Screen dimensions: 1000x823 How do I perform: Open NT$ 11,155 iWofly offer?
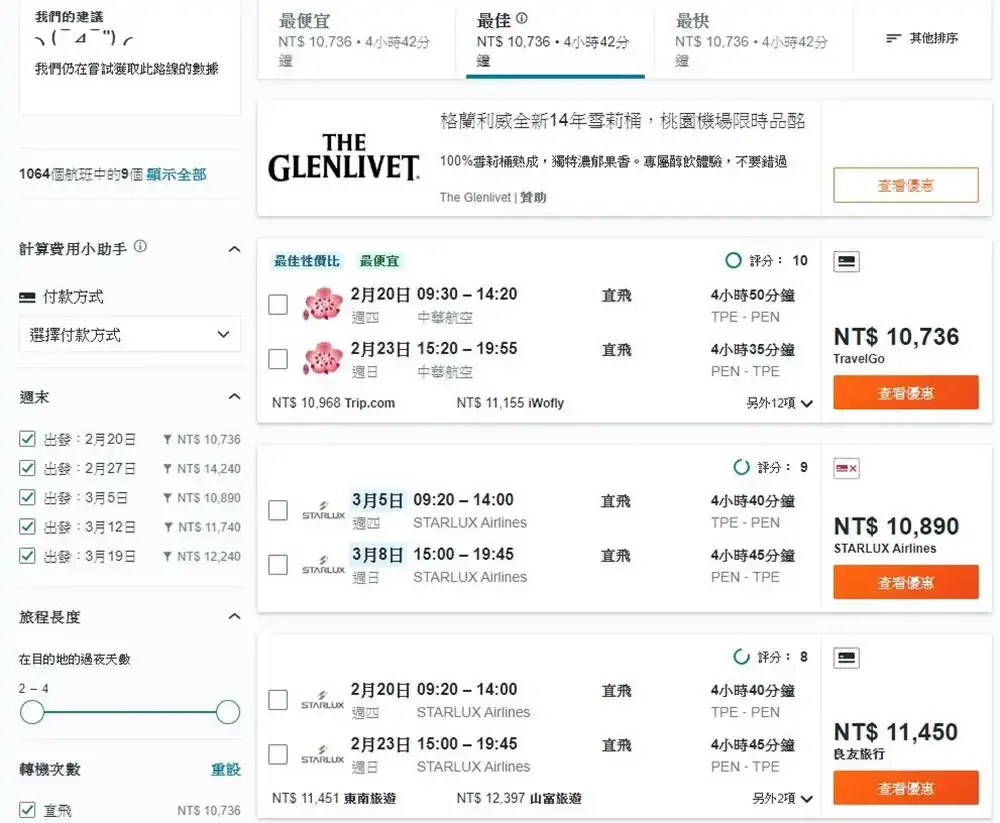coord(510,403)
